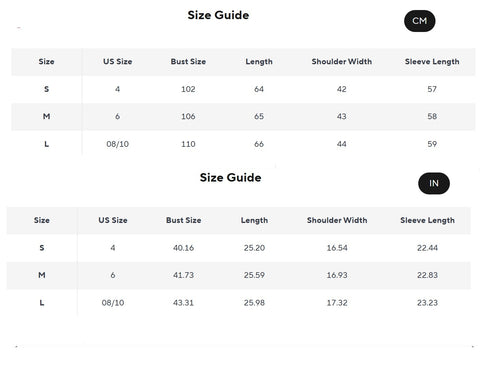
Task: Select Sleeve Length header in centimeter table
Action: tap(432, 62)
